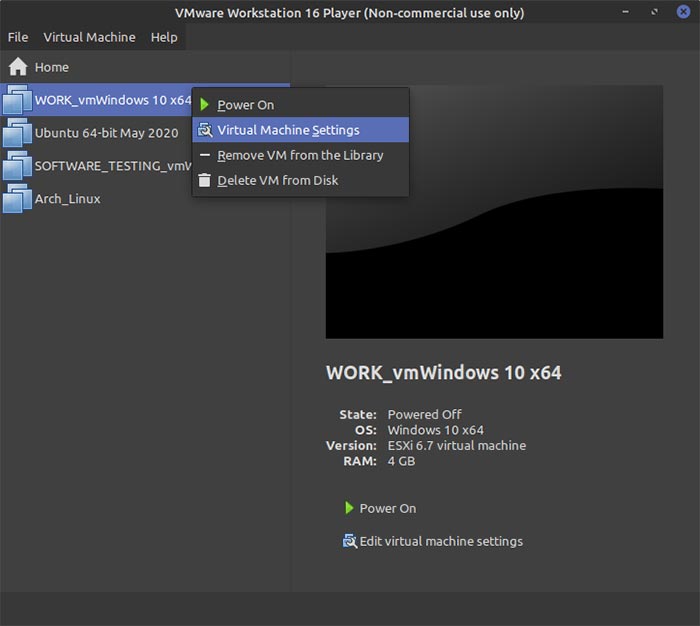Click trash can icon beside Delete VM from Disk
The image size is (700, 626).
pos(204,180)
